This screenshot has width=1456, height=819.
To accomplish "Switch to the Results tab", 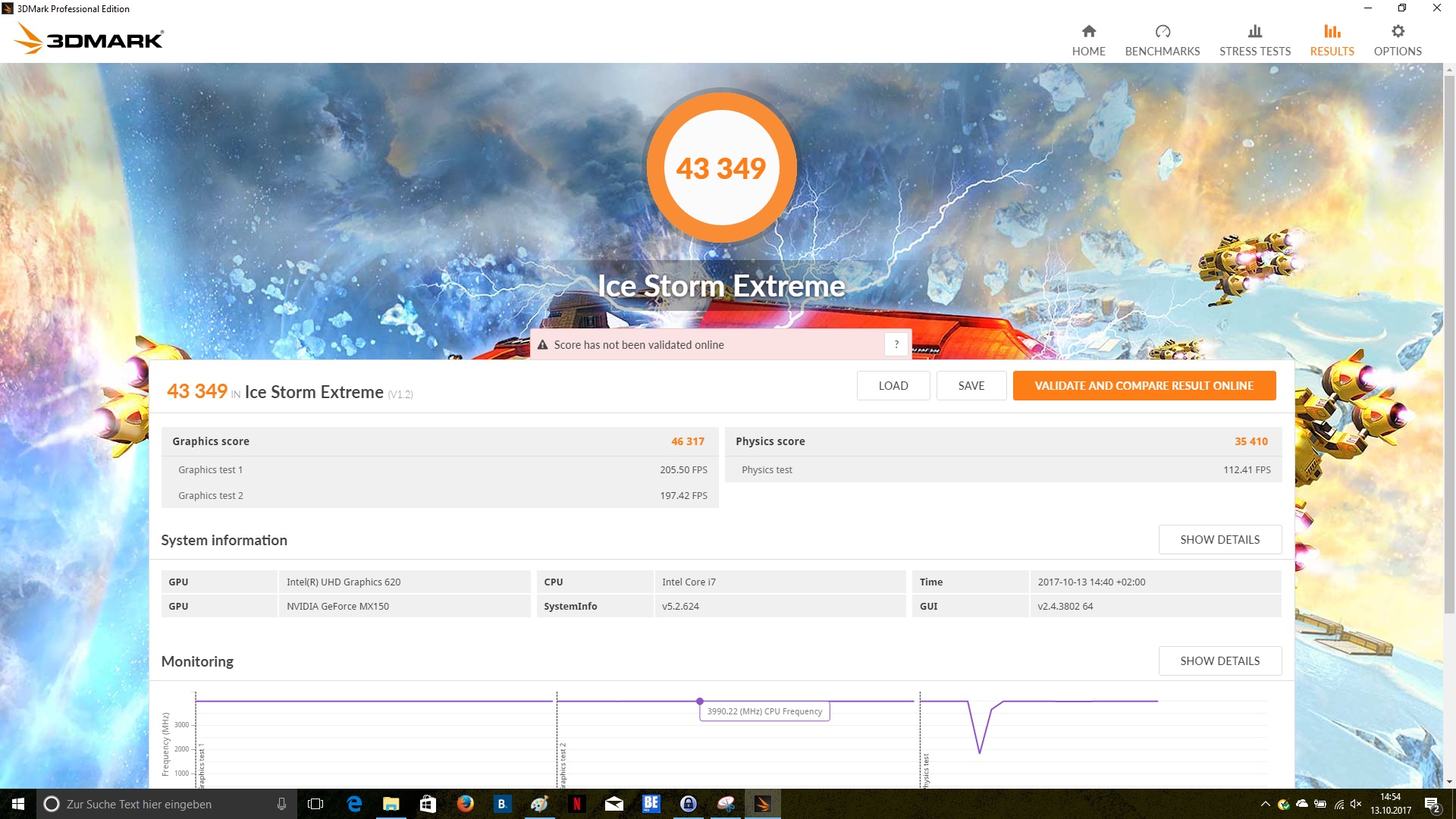I will 1332,40.
